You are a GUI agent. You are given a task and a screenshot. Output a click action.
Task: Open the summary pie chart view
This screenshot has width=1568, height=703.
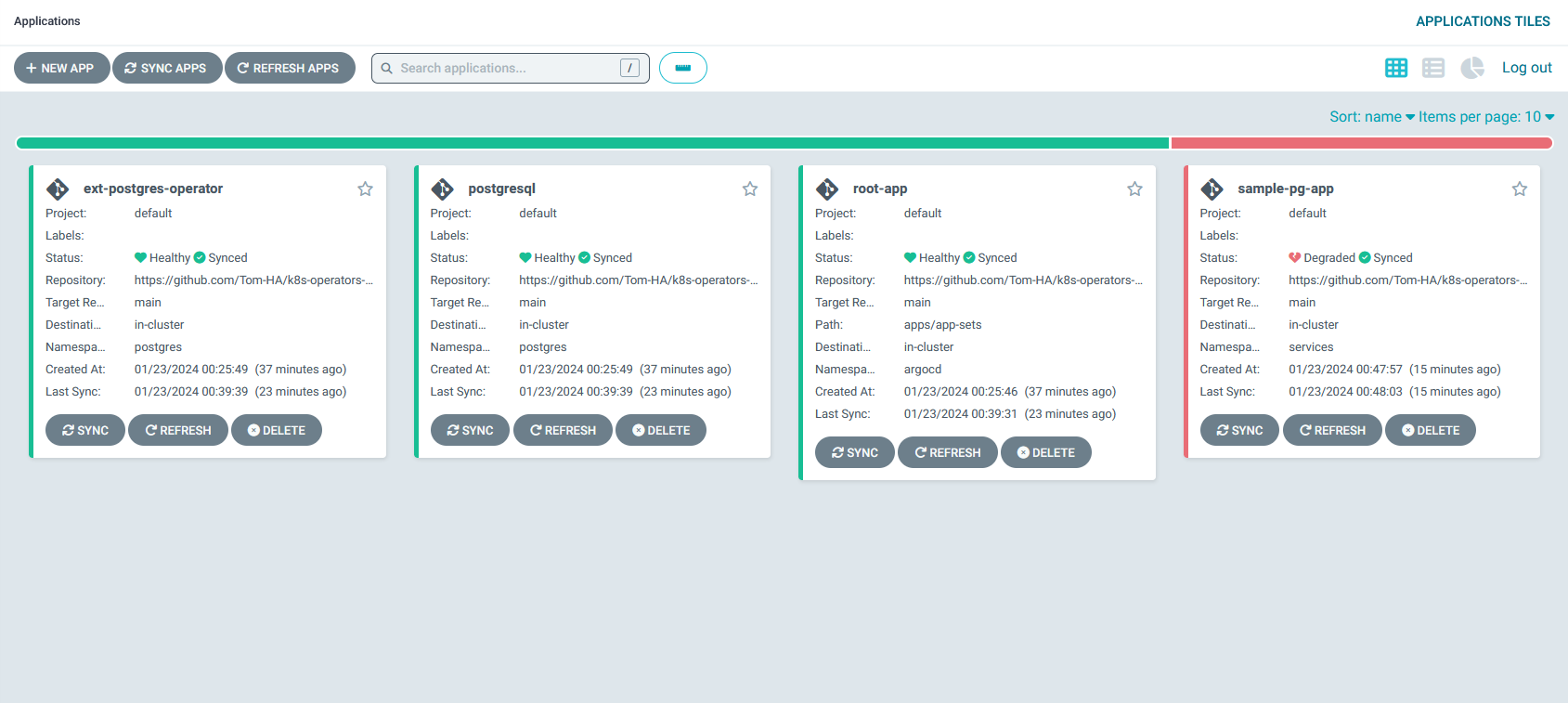click(x=1472, y=68)
